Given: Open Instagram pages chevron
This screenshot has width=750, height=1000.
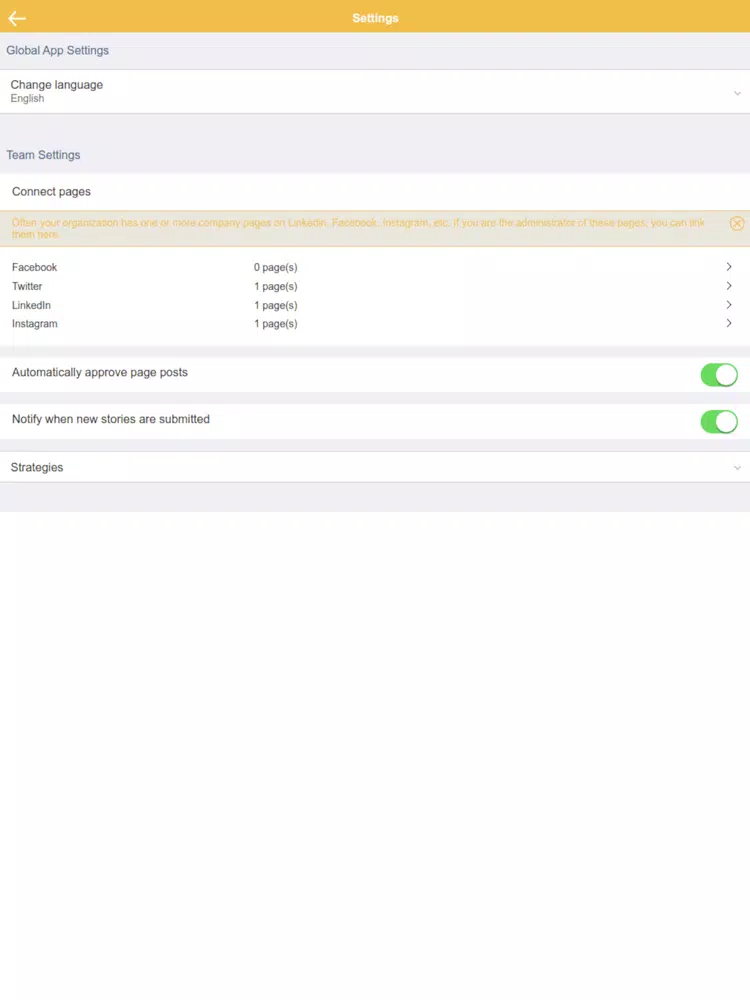Looking at the screenshot, I should coord(729,323).
